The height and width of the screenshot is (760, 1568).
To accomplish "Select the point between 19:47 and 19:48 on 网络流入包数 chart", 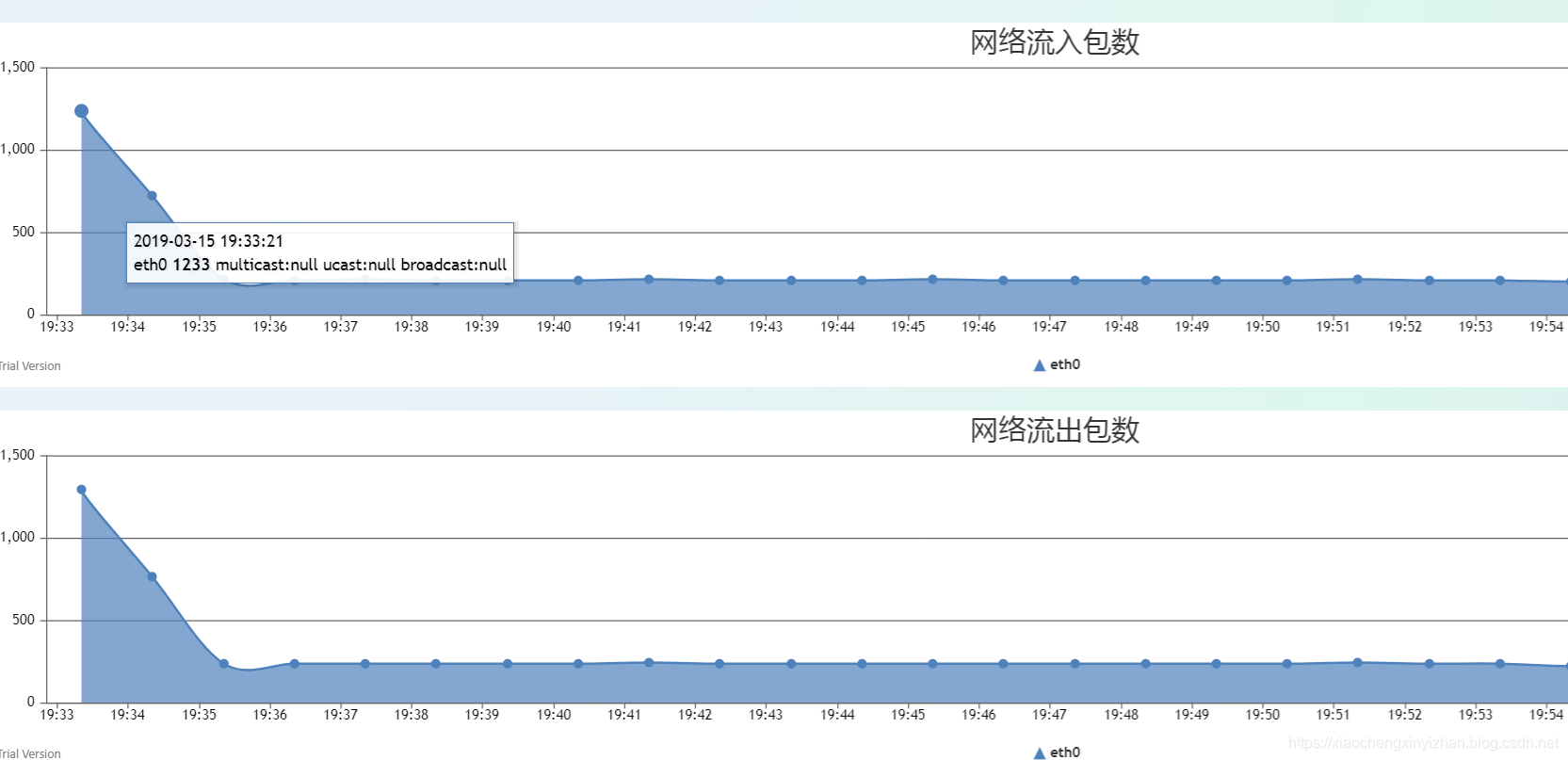I will pyautogui.click(x=1075, y=281).
